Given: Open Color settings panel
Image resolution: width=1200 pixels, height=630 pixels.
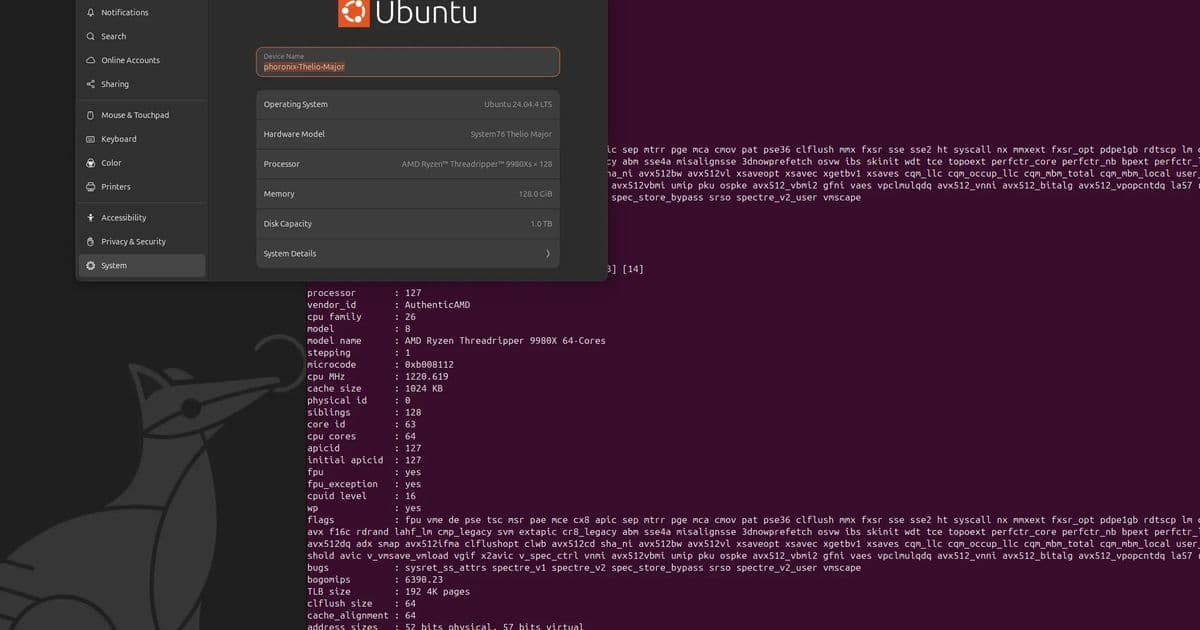Looking at the screenshot, I should tap(142, 163).
